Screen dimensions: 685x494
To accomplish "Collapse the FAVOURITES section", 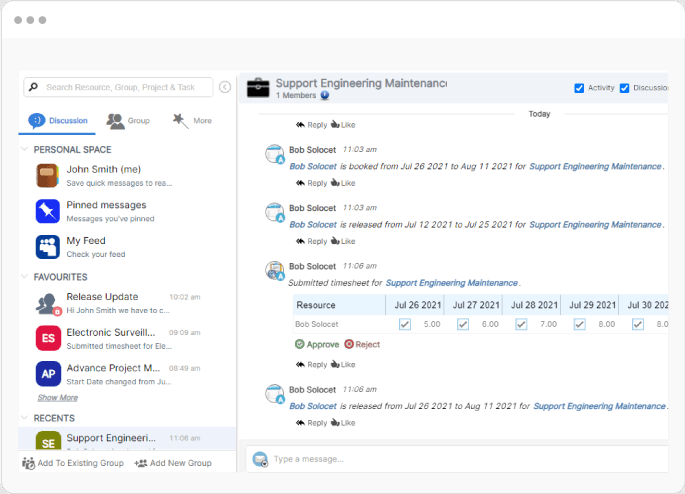I will (24, 276).
